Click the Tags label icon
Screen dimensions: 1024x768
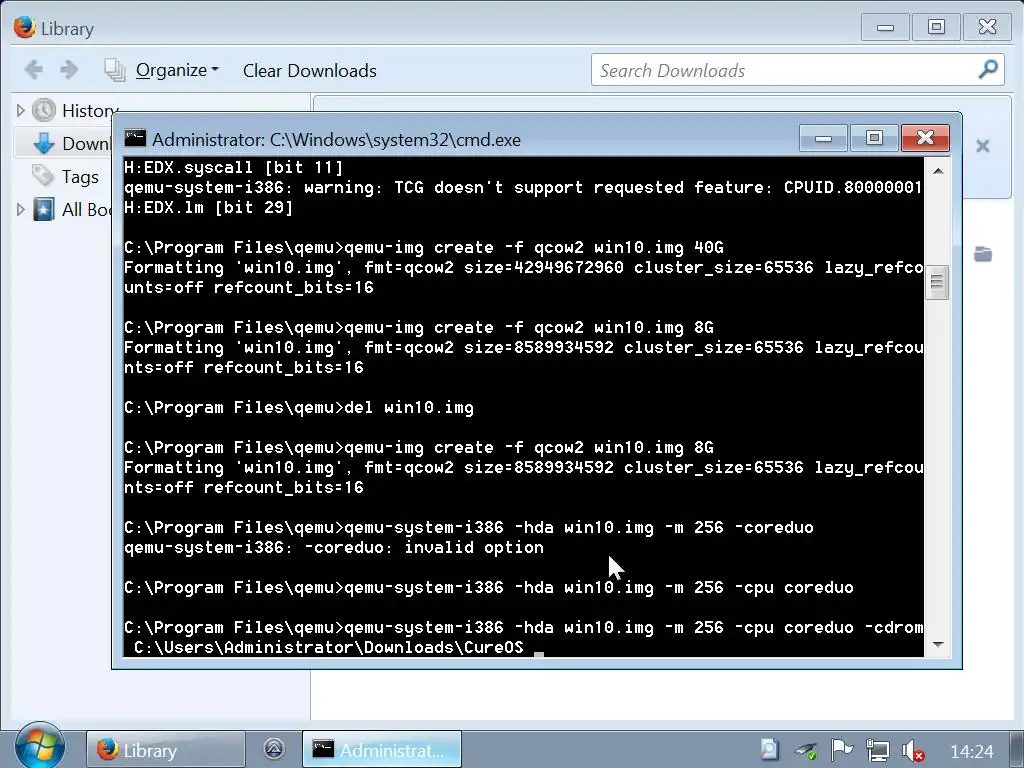(43, 175)
